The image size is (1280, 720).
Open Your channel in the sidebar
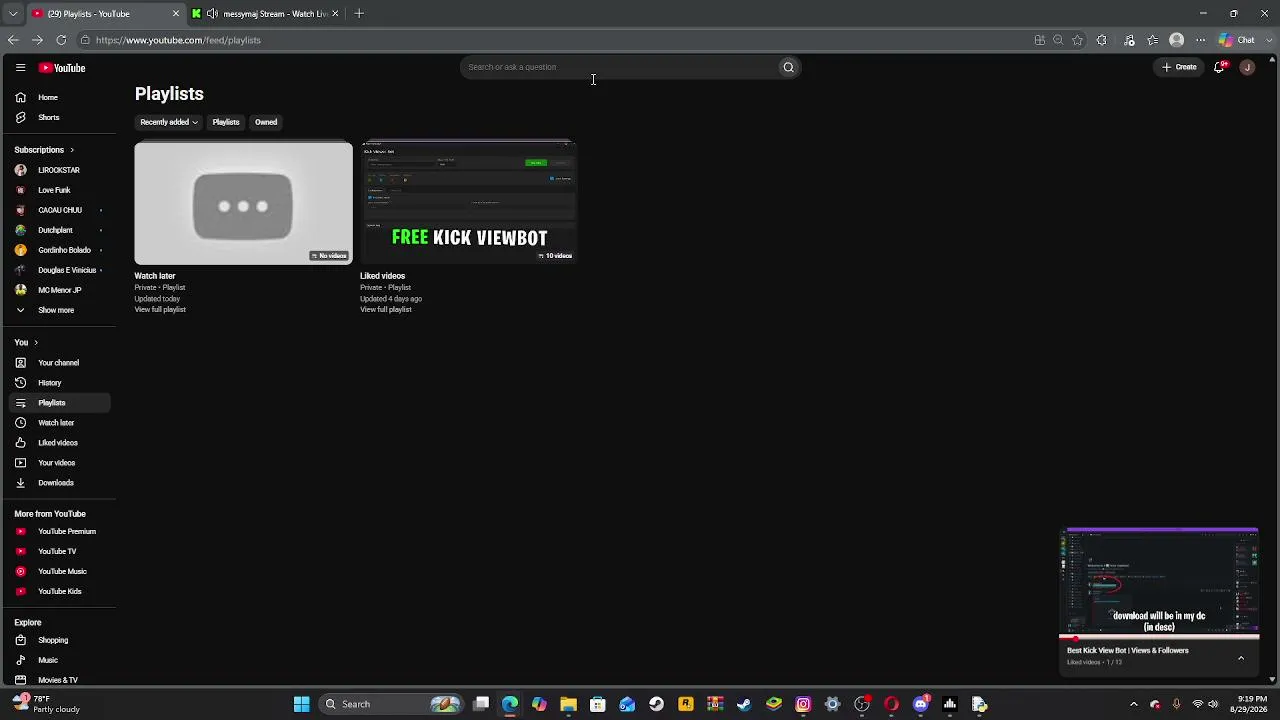[x=59, y=363]
